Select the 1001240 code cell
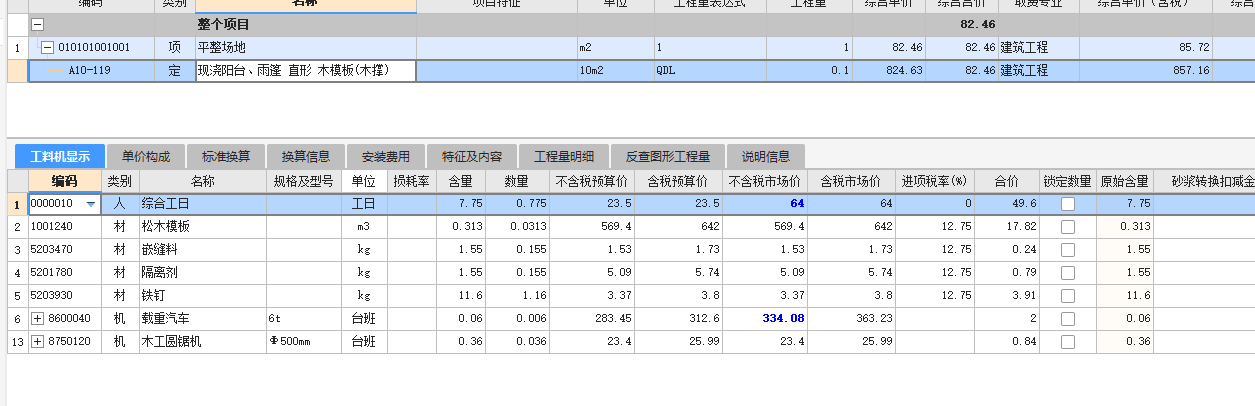Screen dimensions: 1255x406 (65, 226)
